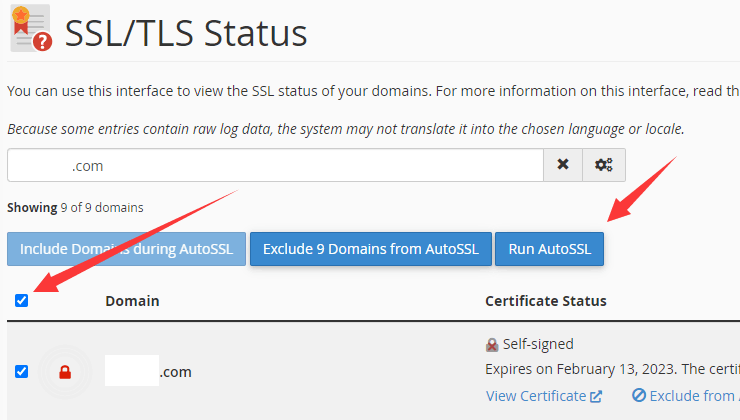Screen dimensions: 740x420
Task: Sort by Certificate Status column header
Action: [x=546, y=301]
